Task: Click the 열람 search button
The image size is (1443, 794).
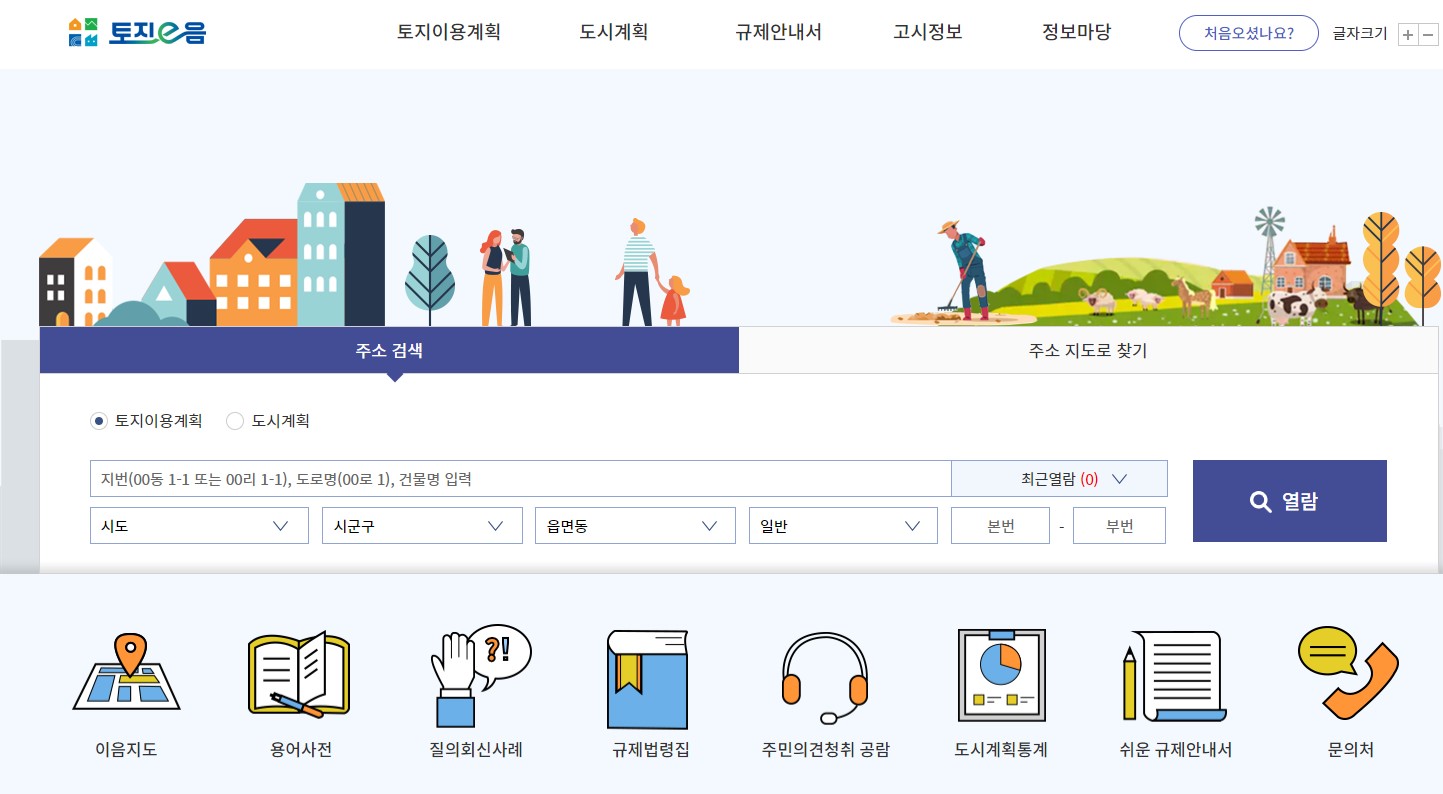Action: click(x=1289, y=501)
